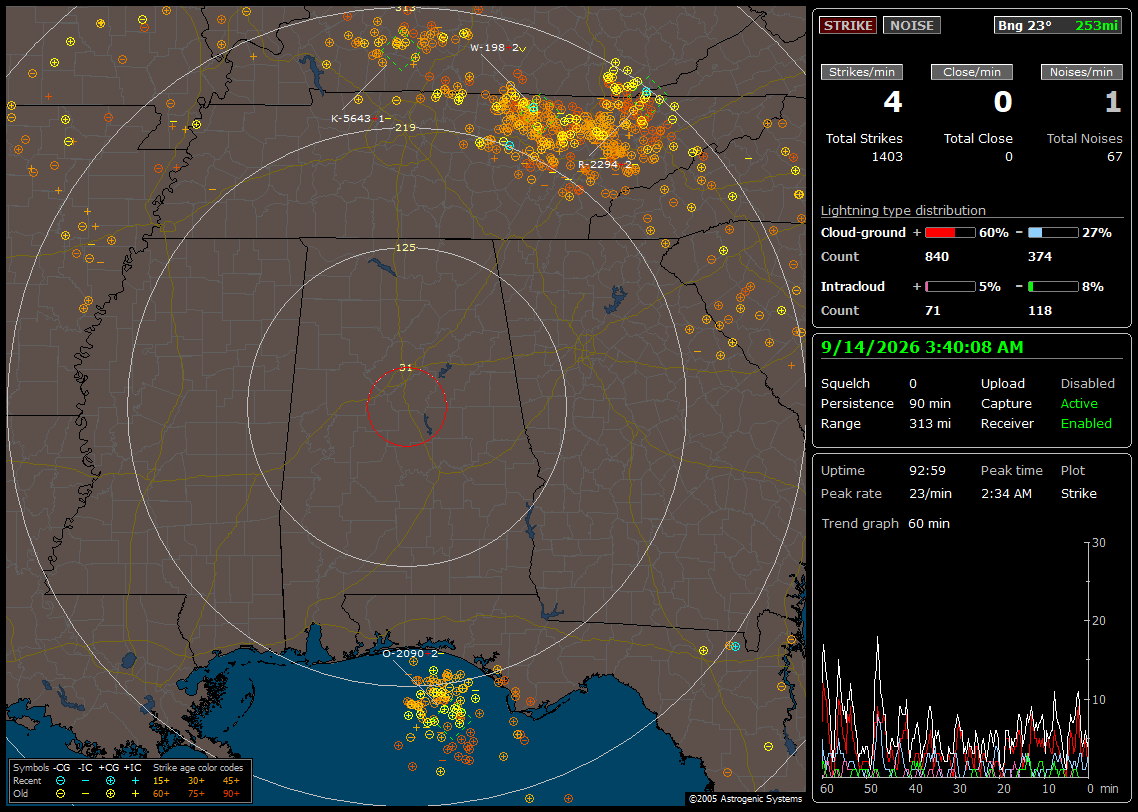Select the Close/min label button
The height and width of the screenshot is (812, 1138).
coord(972,72)
